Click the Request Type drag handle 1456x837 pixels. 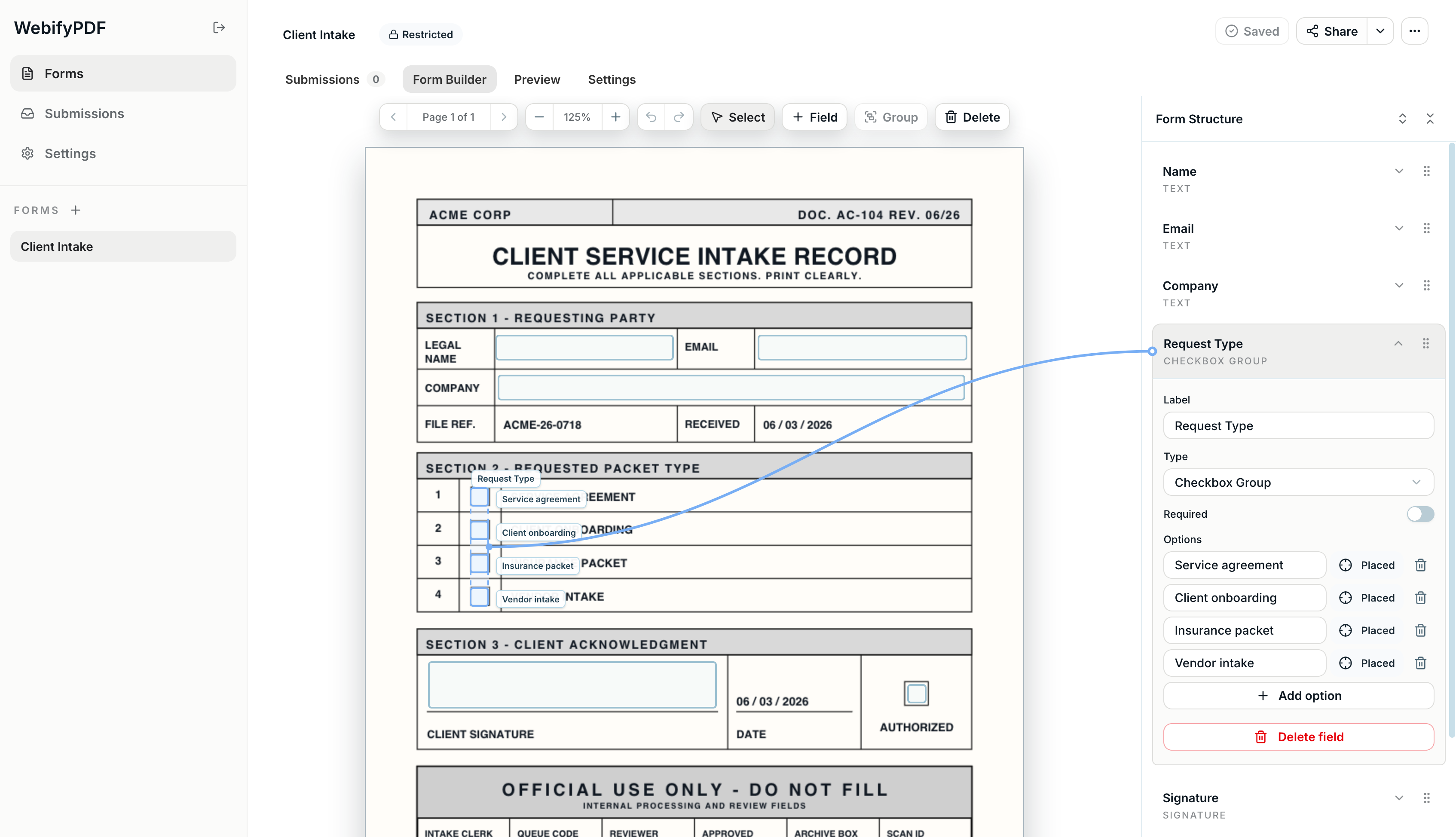click(1425, 344)
